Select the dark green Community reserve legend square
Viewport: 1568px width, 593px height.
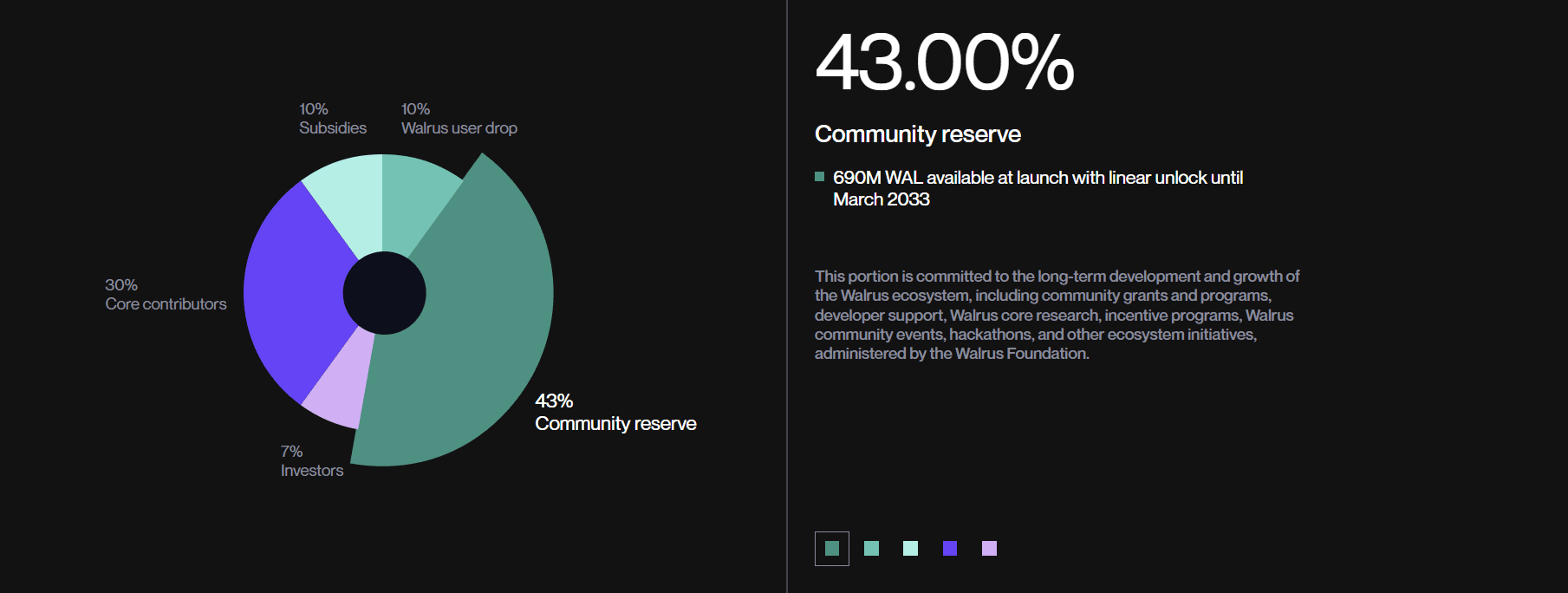pyautogui.click(x=832, y=549)
